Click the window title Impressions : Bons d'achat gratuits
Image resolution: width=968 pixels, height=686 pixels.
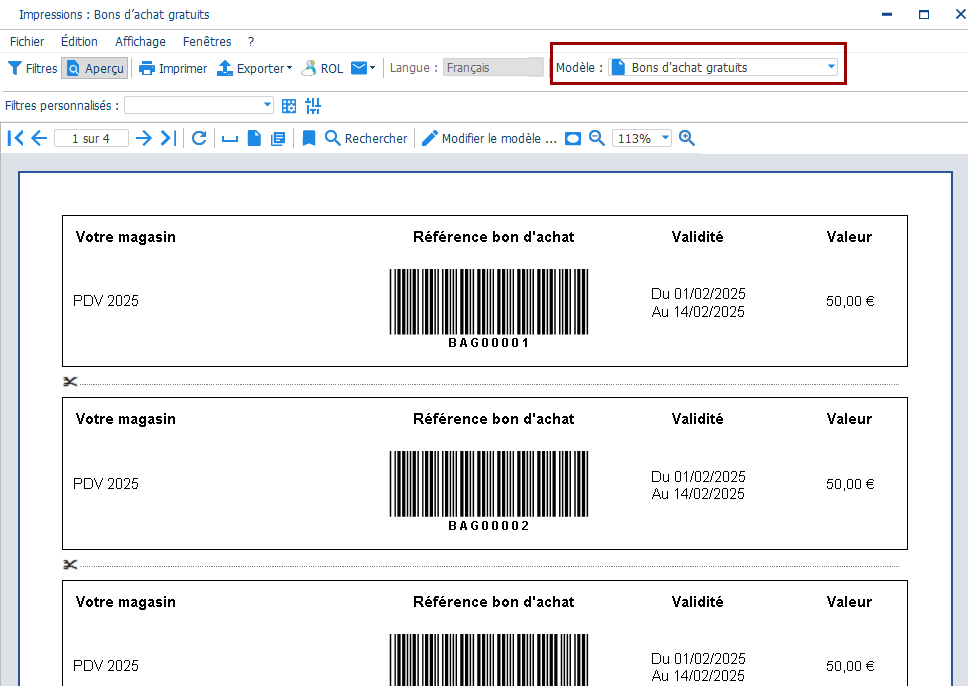tap(114, 14)
